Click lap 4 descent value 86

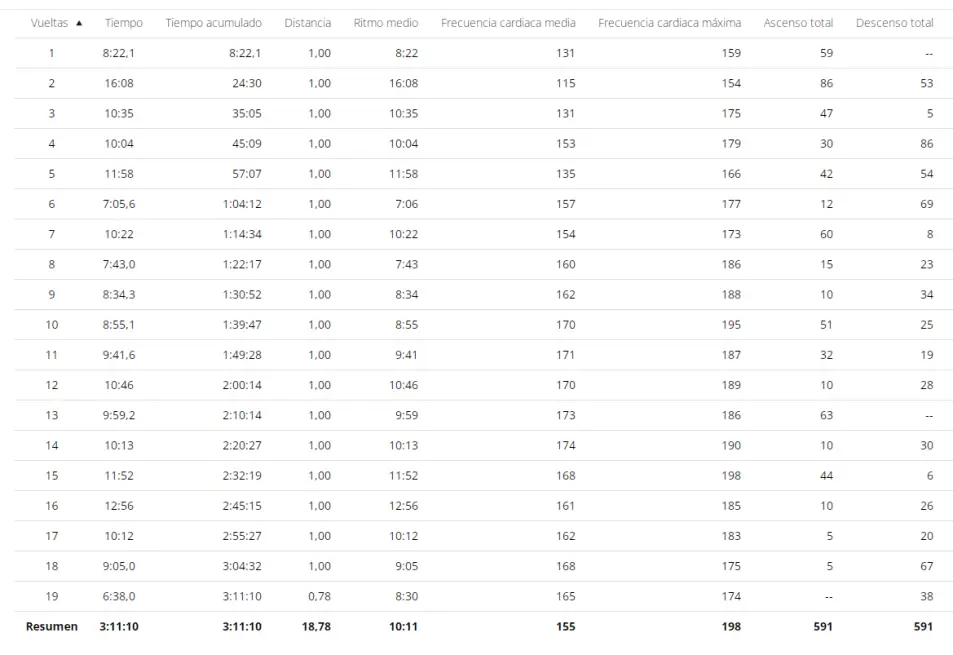(x=926, y=144)
